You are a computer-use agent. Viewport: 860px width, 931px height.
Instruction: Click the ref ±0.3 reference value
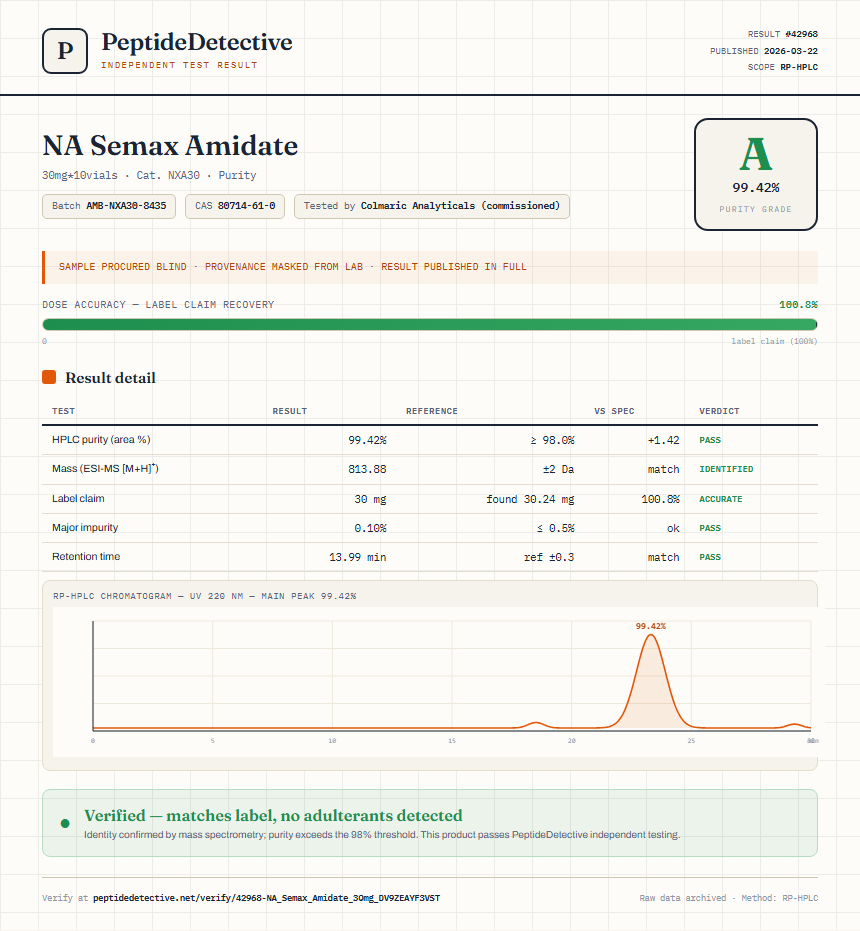[x=549, y=557]
